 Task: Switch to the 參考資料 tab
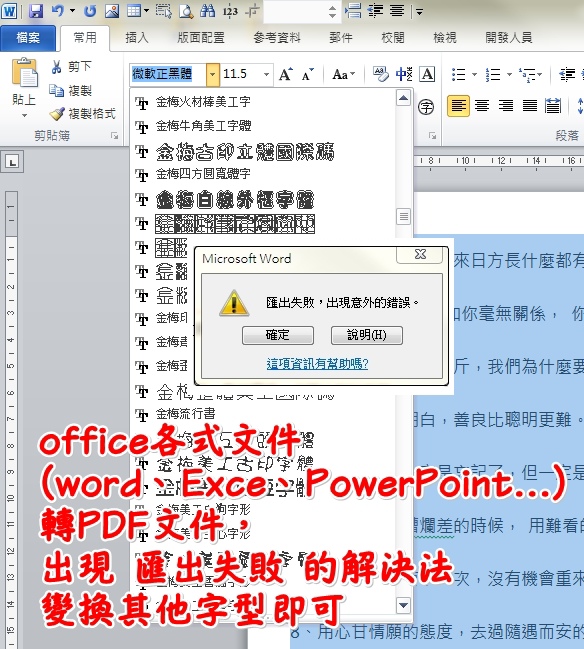277,38
